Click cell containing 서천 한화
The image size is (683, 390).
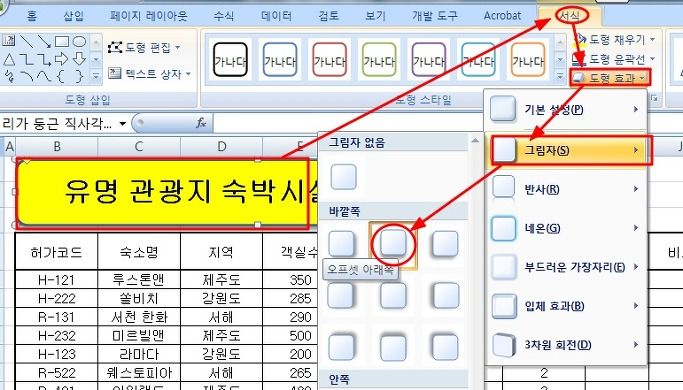click(x=139, y=317)
